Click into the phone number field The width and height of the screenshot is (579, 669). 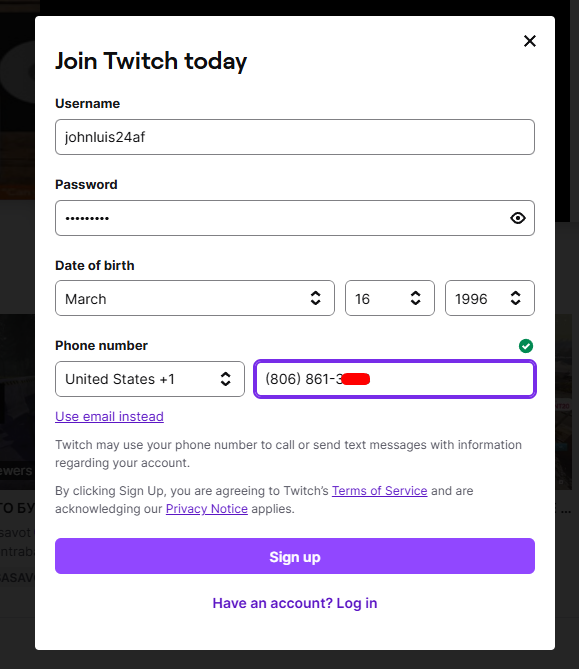point(395,379)
